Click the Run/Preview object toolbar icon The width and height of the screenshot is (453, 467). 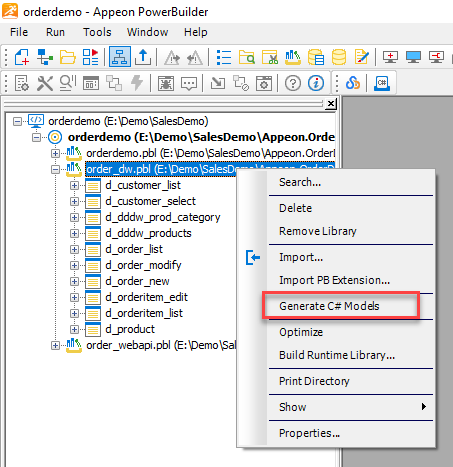coord(91,57)
